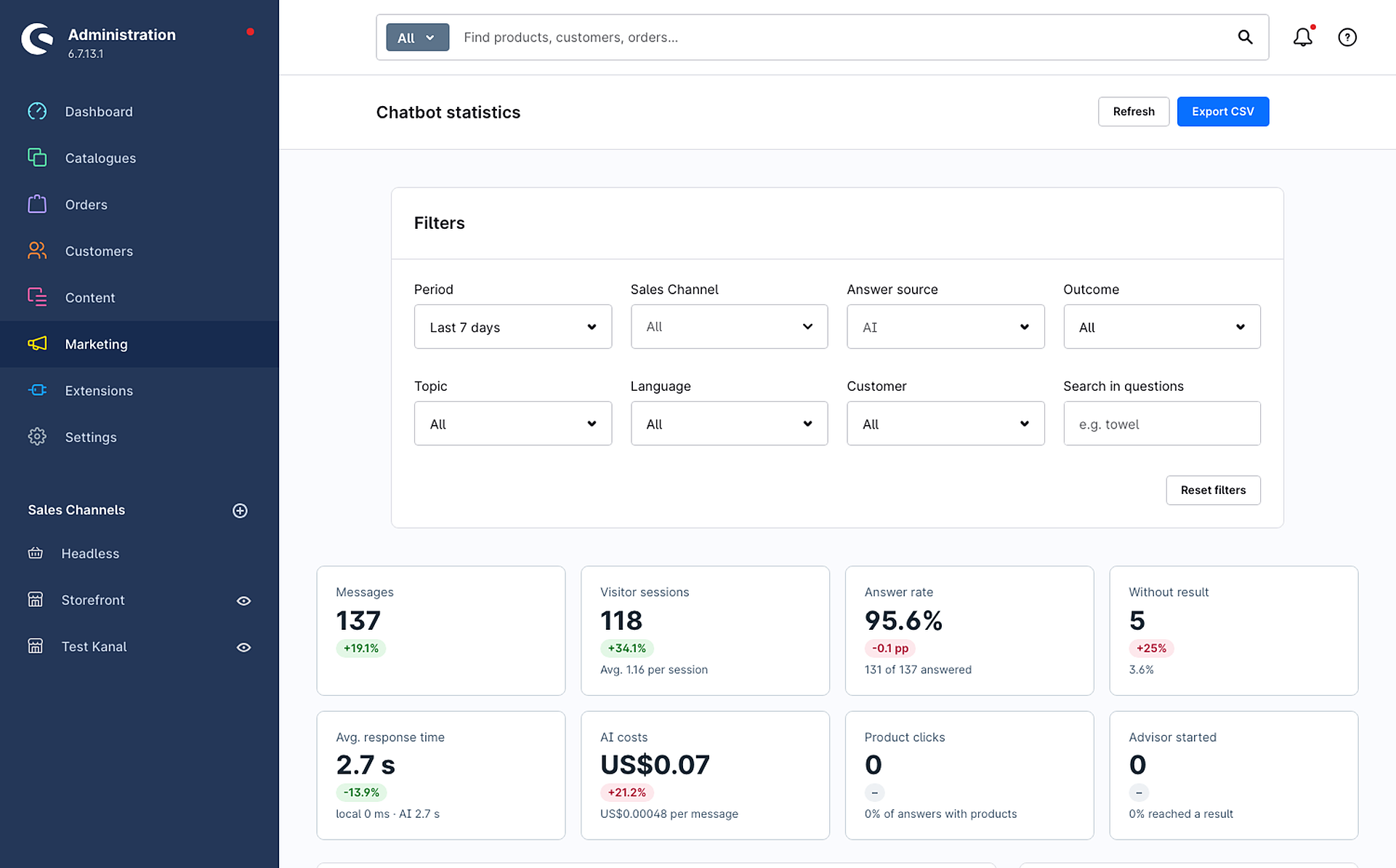
Task: Click the Shopware logo icon
Action: click(x=36, y=39)
